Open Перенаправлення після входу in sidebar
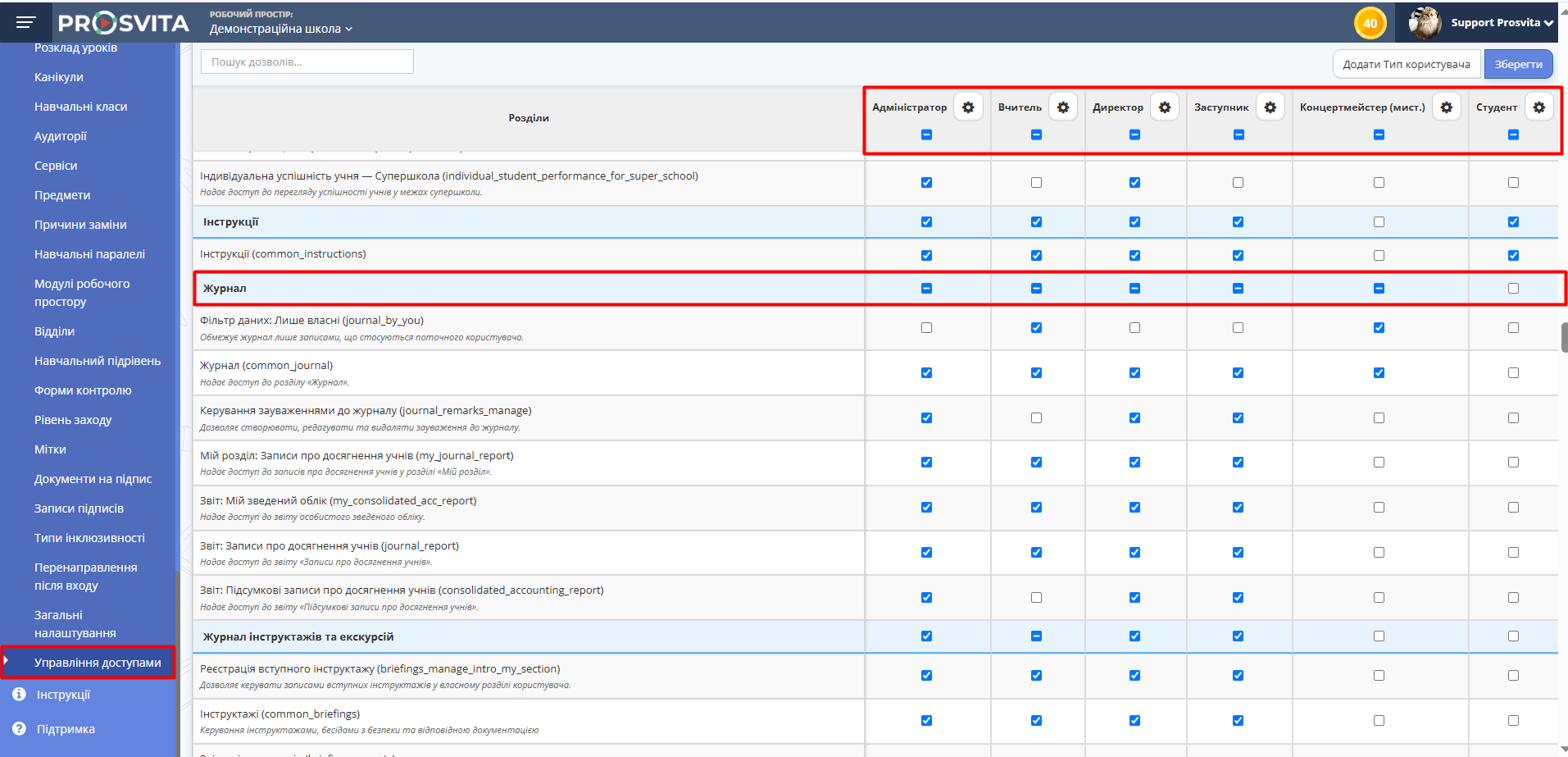The width and height of the screenshot is (1568, 757). click(x=86, y=577)
